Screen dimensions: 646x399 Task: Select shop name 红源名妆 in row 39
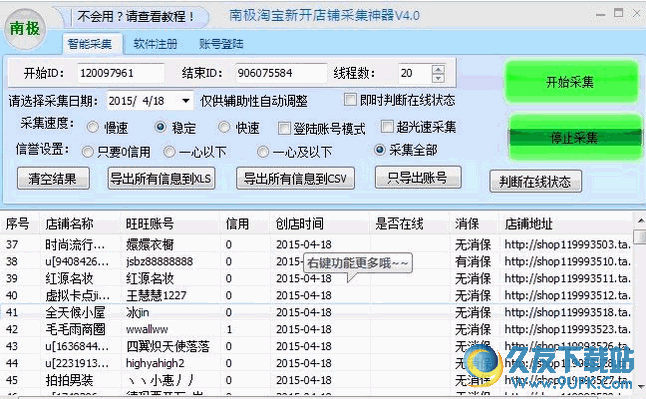[x=69, y=279]
